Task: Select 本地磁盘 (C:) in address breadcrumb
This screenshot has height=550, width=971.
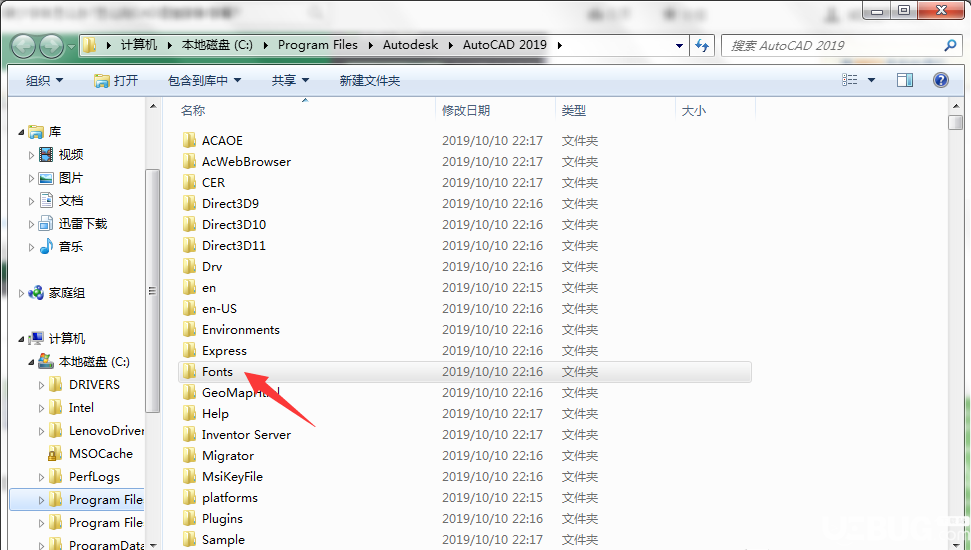Action: [217, 45]
